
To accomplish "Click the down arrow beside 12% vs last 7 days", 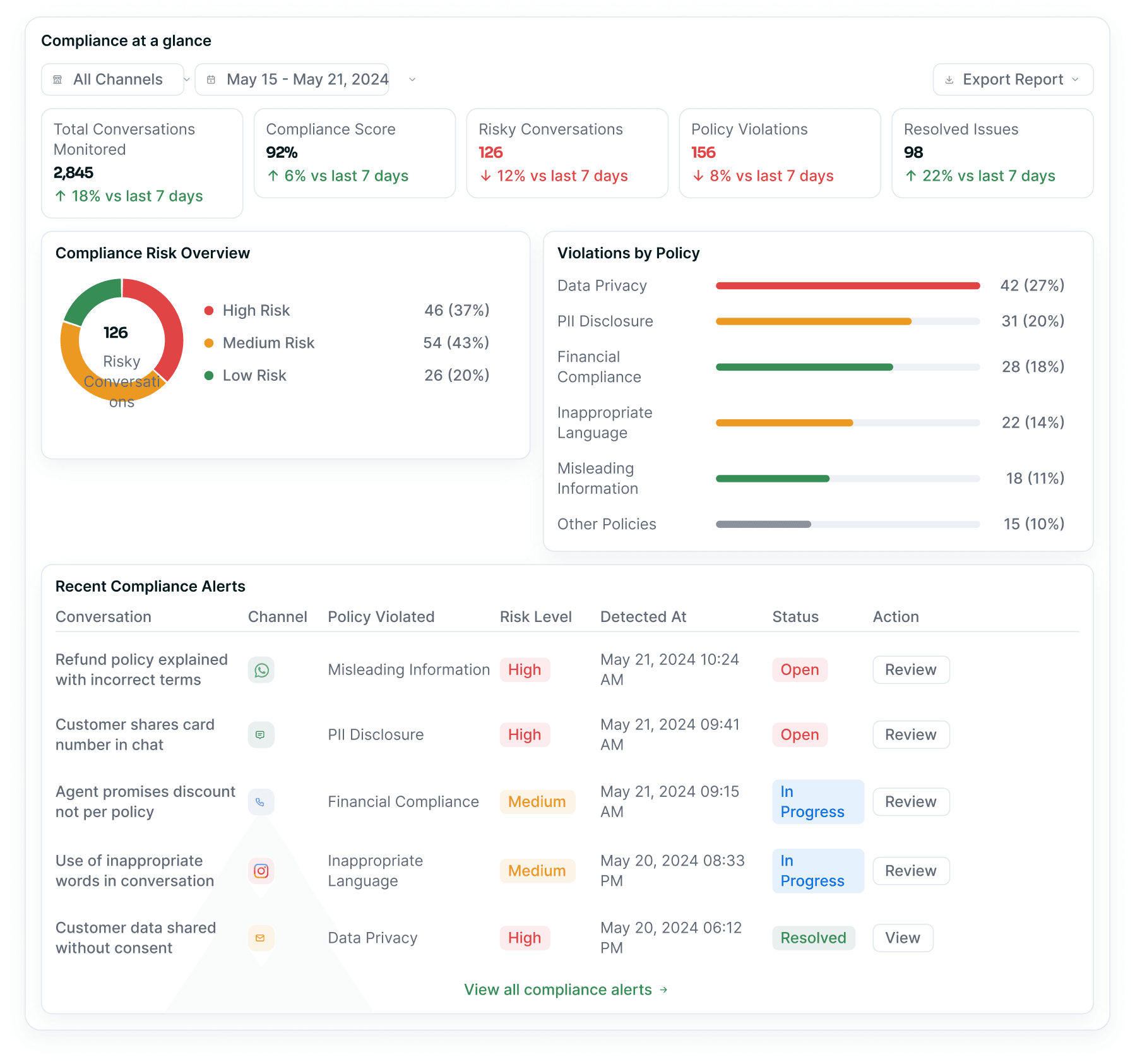I will (485, 176).
